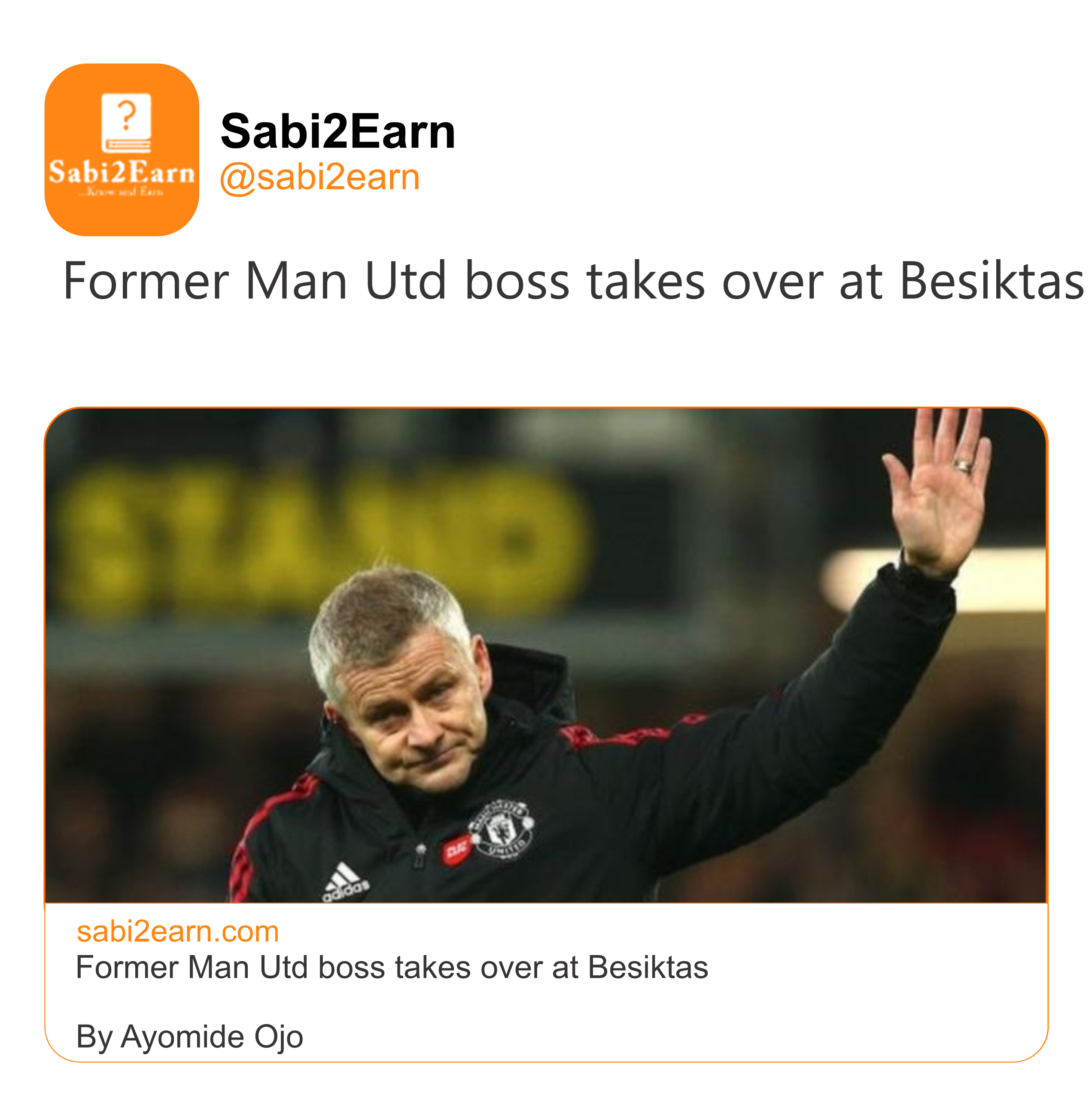
Task: Click the white Sabi2Earn wordmark inside the logo
Action: (122, 173)
